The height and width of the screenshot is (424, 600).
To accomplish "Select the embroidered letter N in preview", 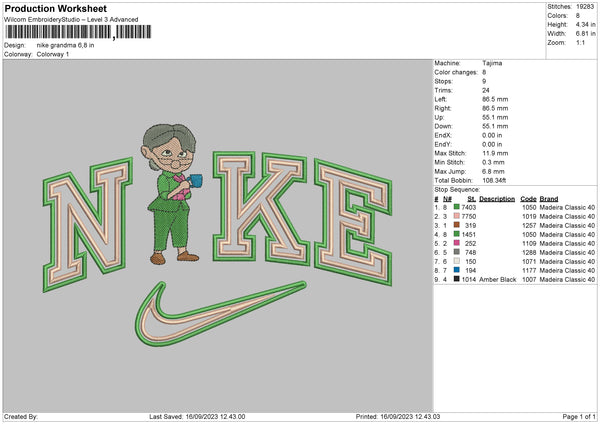I will tap(88, 224).
